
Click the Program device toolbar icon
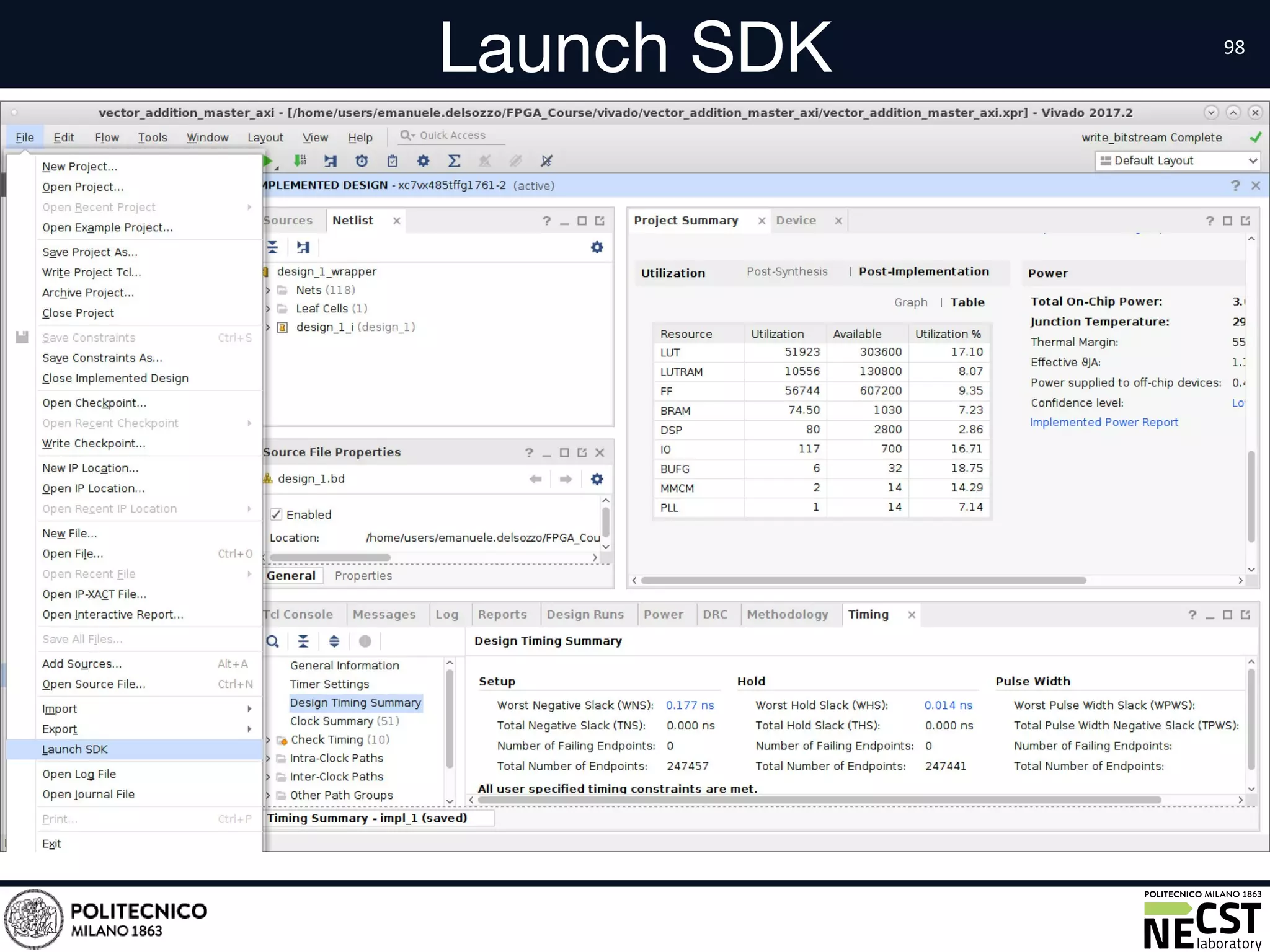click(x=300, y=161)
